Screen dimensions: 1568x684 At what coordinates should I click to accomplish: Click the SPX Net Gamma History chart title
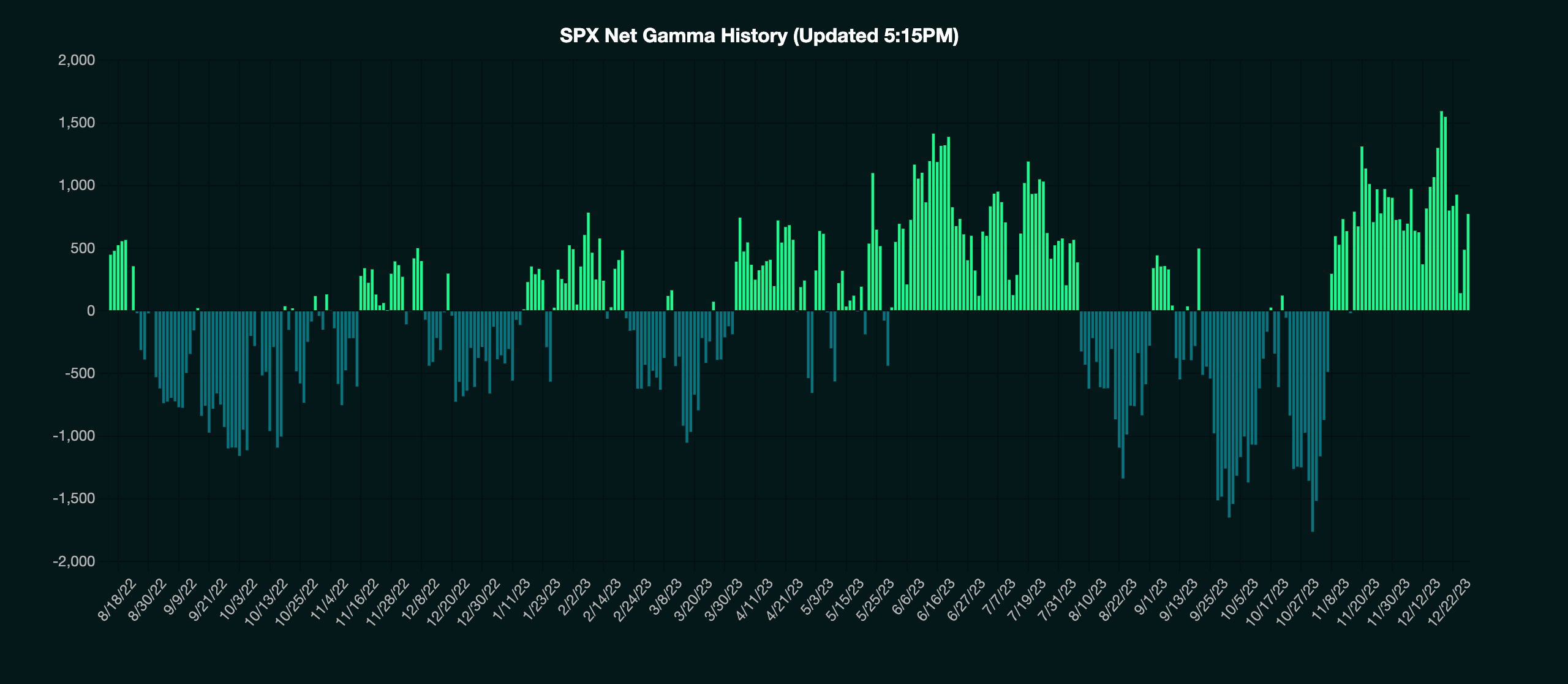(758, 36)
